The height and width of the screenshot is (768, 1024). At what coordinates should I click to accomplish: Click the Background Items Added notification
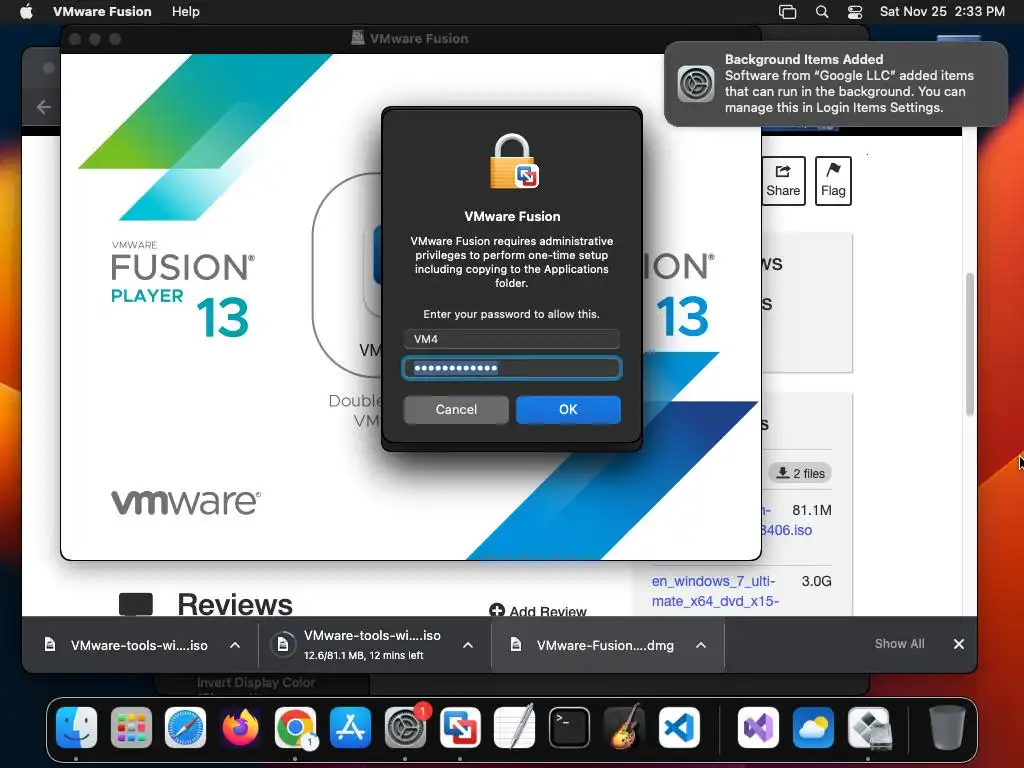pyautogui.click(x=836, y=84)
